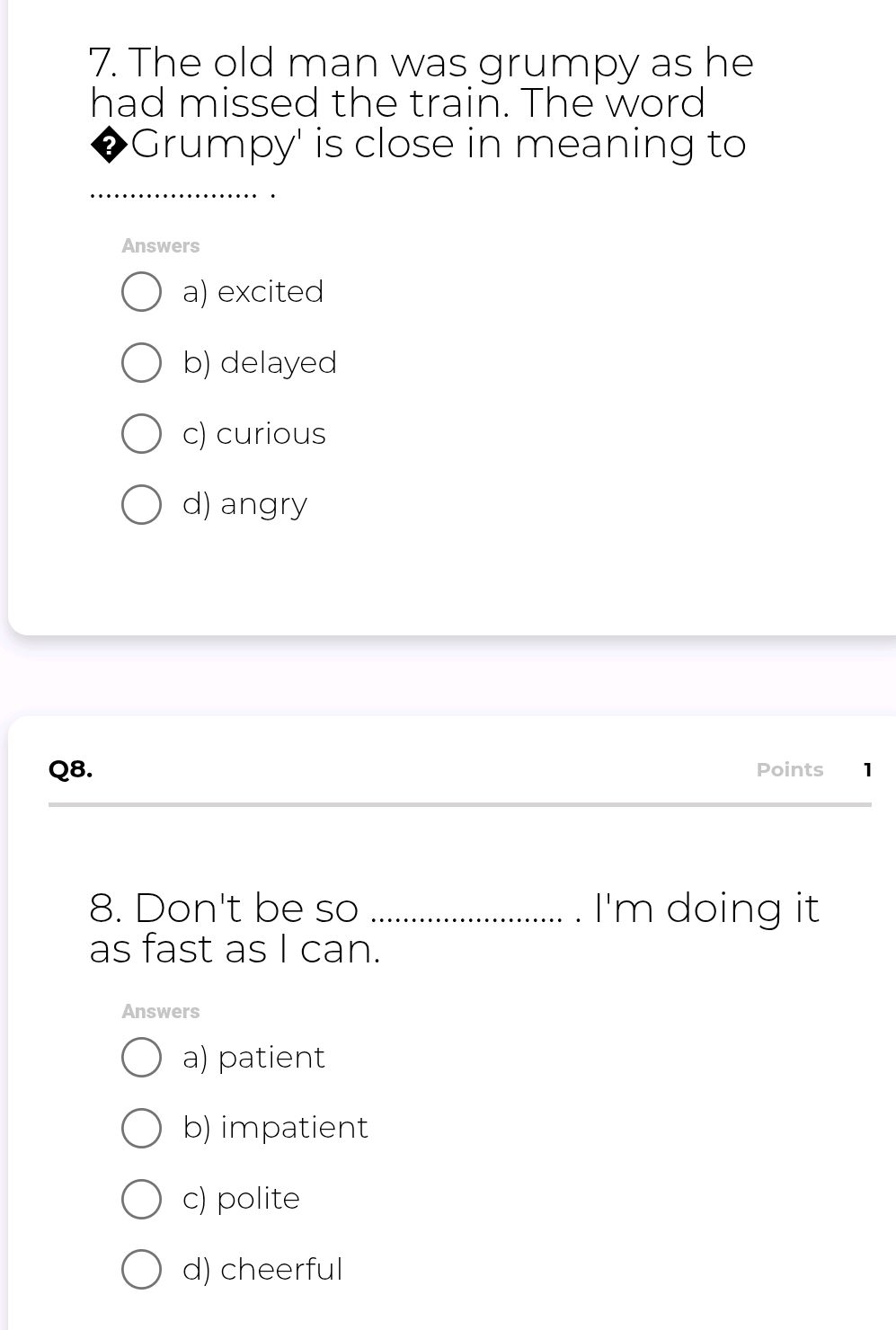This screenshot has width=896, height=1330.
Task: Click the 'old man was grumpy' question text
Action: coord(421,64)
